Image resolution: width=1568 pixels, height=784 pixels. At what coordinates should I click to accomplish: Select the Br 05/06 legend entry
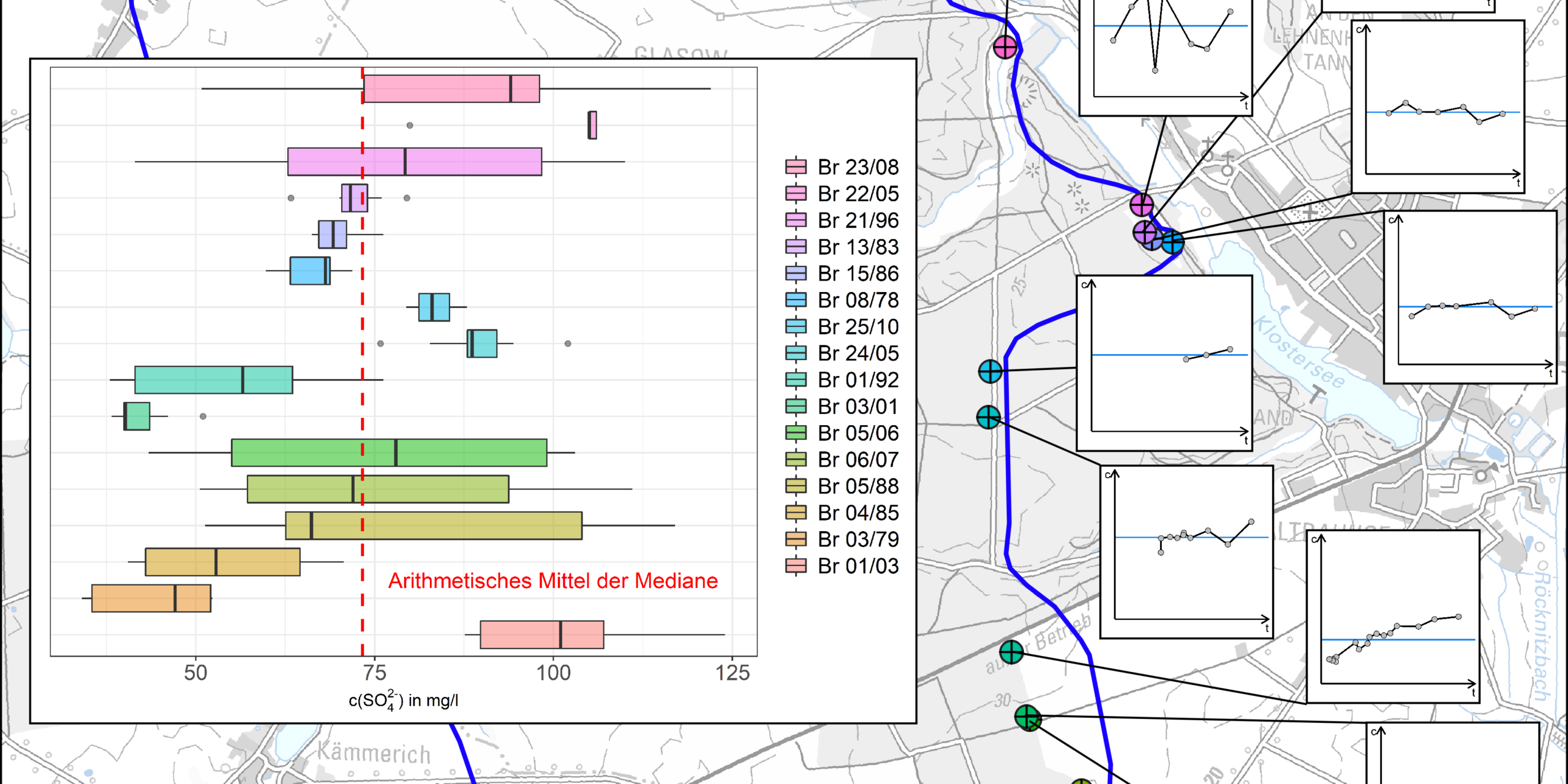point(858,433)
